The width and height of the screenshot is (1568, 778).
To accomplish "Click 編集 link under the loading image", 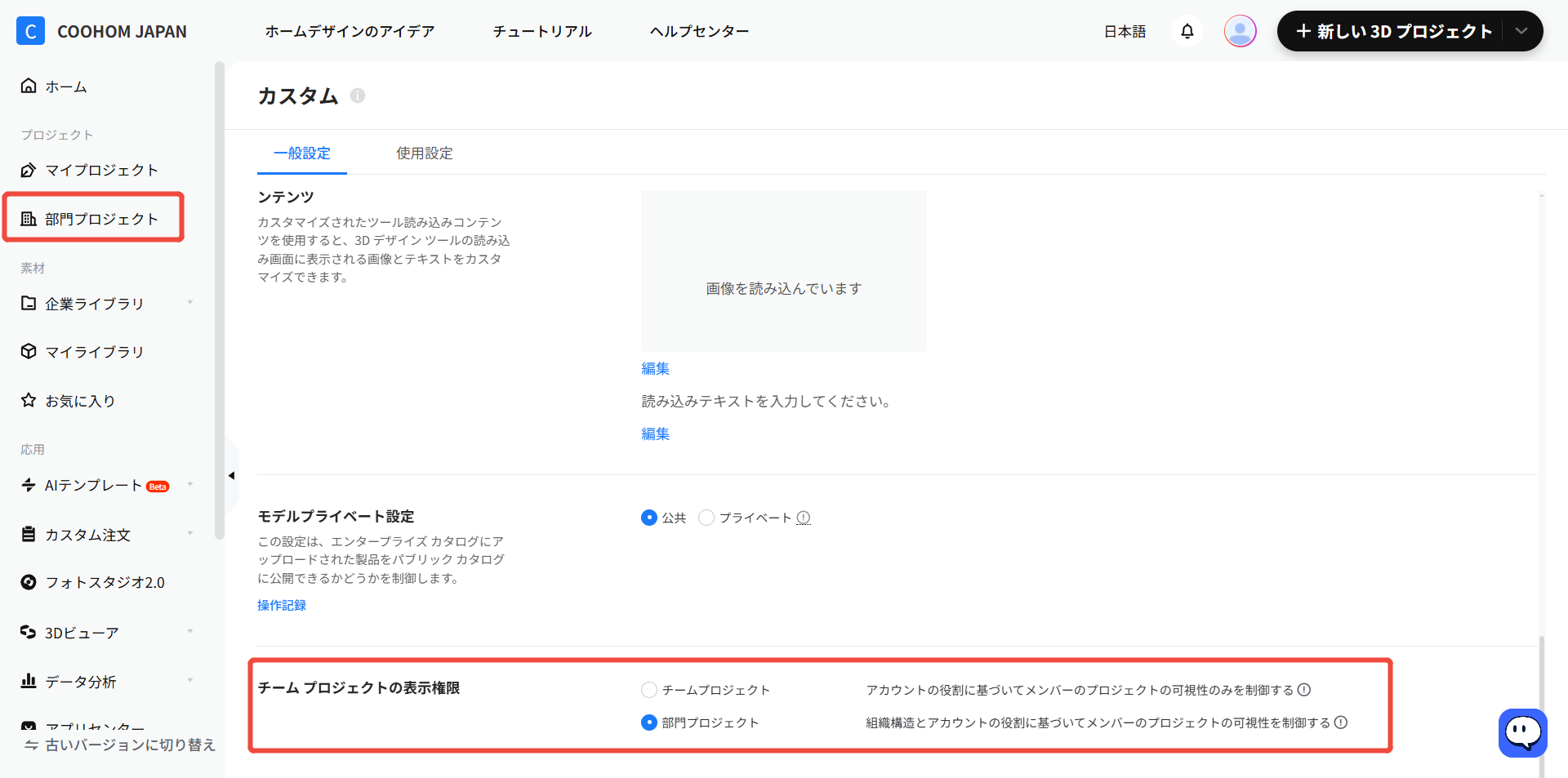I will point(655,368).
